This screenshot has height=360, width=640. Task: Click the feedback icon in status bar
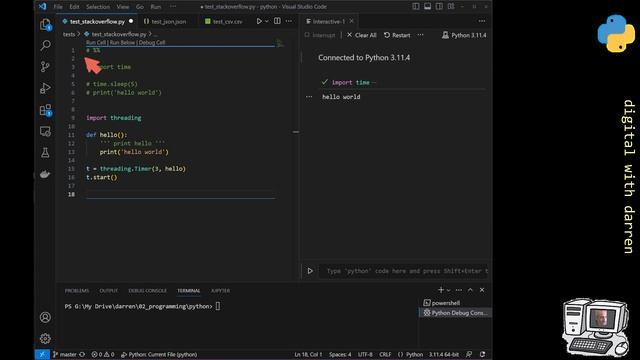click(469, 354)
